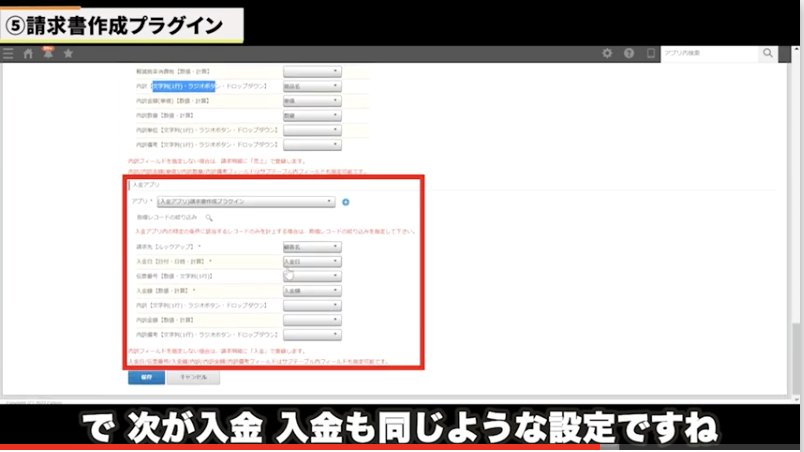Click the search button in top search bar
Viewport: 804px width, 452px height.
click(767, 53)
